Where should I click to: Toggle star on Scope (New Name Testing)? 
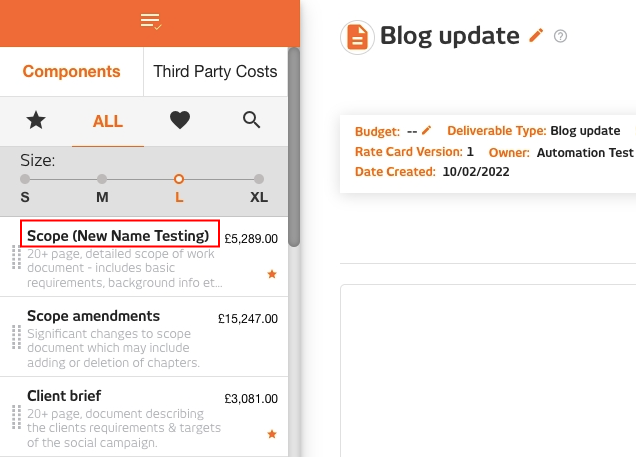(x=272, y=274)
